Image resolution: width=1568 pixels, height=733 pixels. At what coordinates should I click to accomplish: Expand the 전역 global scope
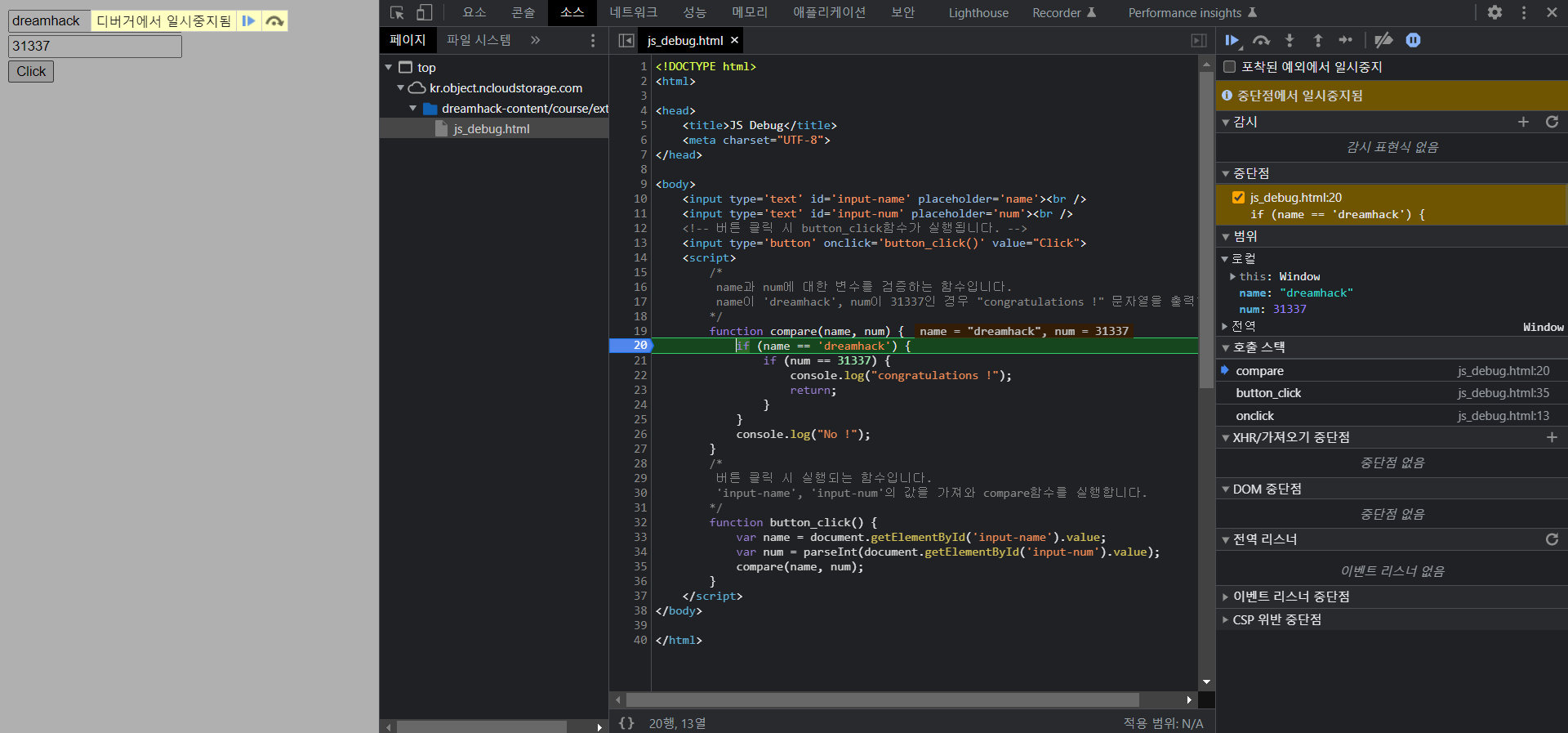pyautogui.click(x=1225, y=326)
